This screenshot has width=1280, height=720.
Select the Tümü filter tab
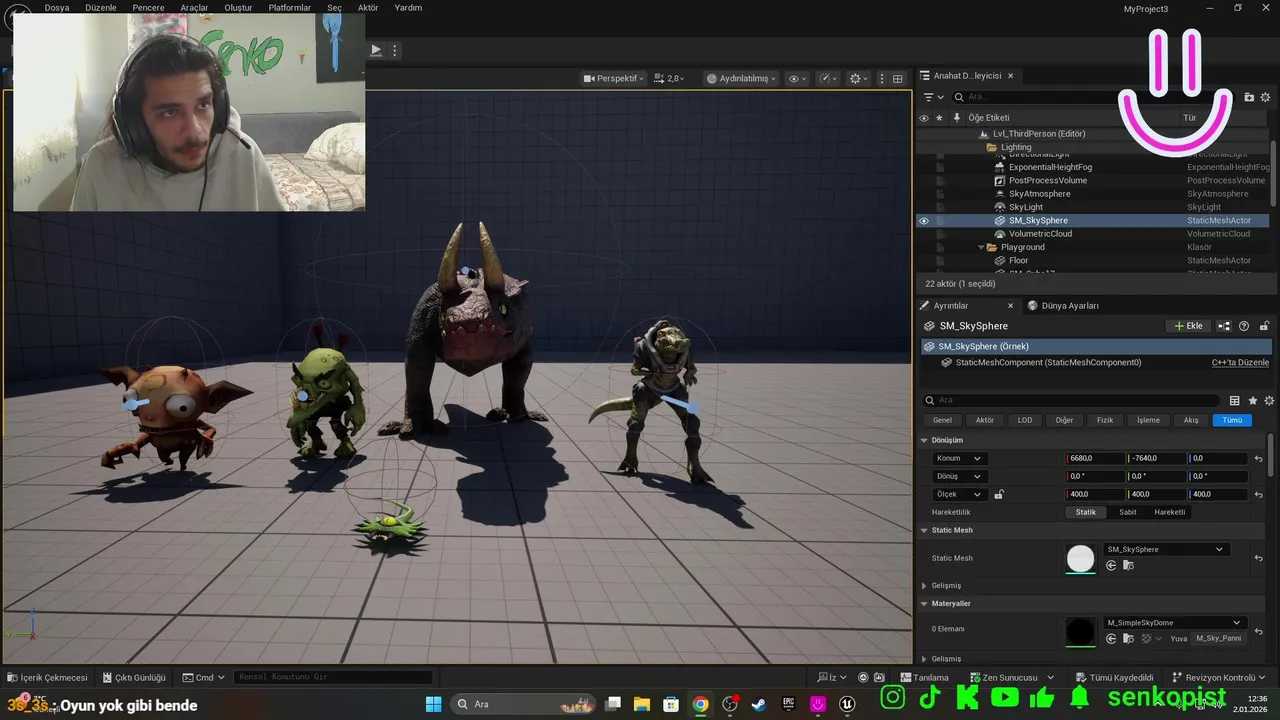click(1232, 420)
